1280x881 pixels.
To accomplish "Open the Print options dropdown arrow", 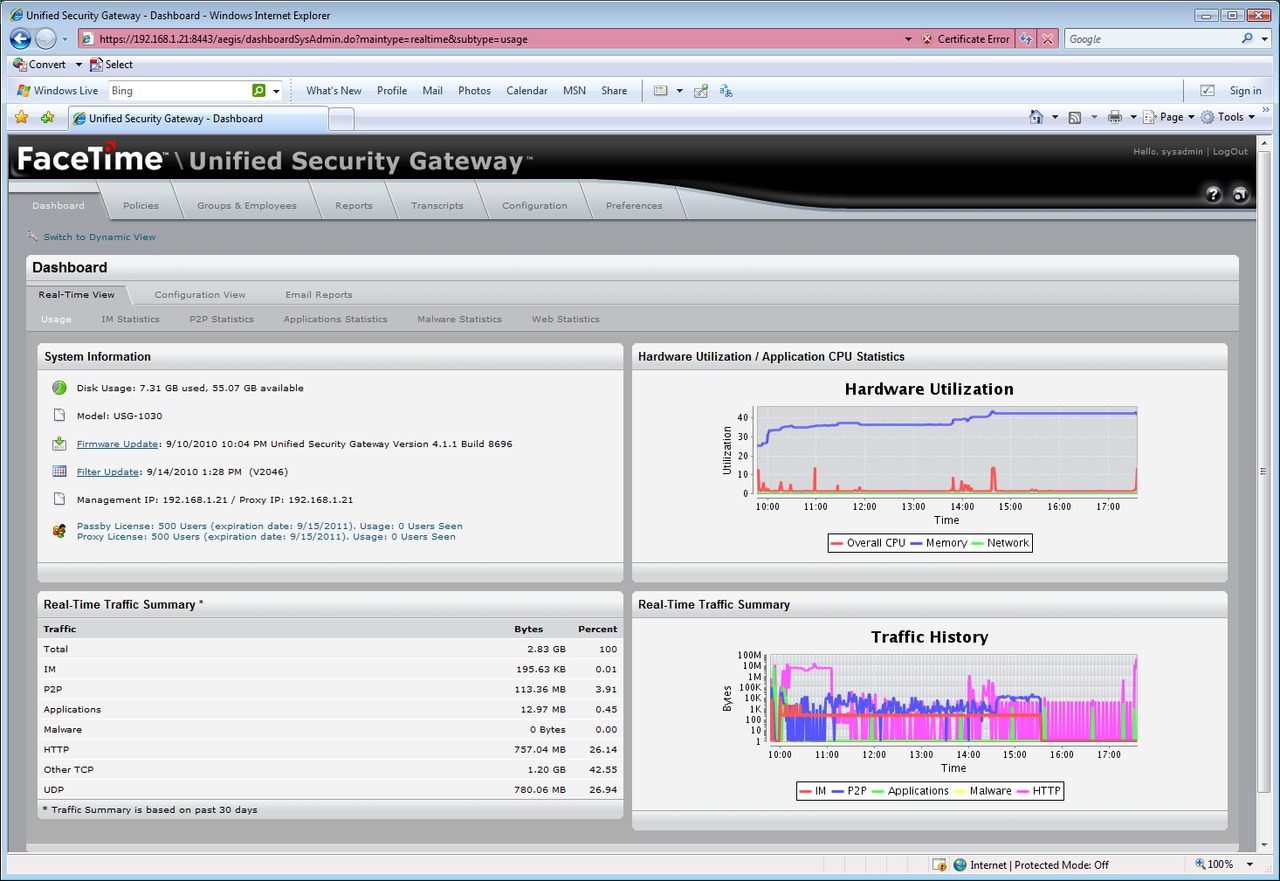I will tap(1133, 117).
